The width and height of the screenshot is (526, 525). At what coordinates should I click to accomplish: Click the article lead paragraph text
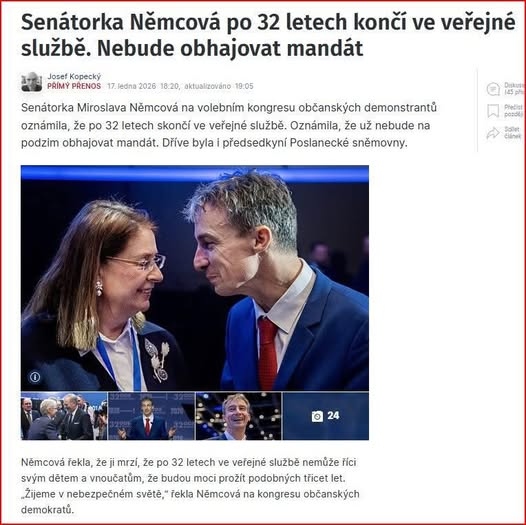tap(229, 125)
